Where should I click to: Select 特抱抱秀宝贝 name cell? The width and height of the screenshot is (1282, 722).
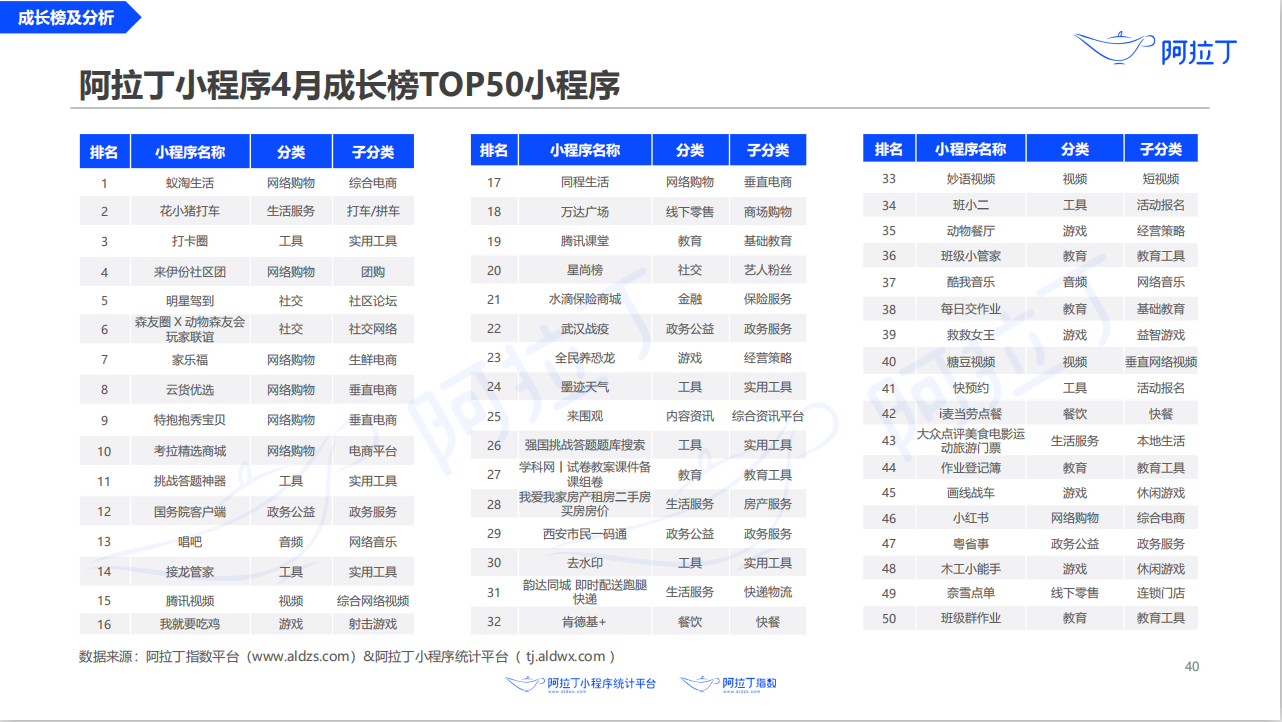pos(190,419)
